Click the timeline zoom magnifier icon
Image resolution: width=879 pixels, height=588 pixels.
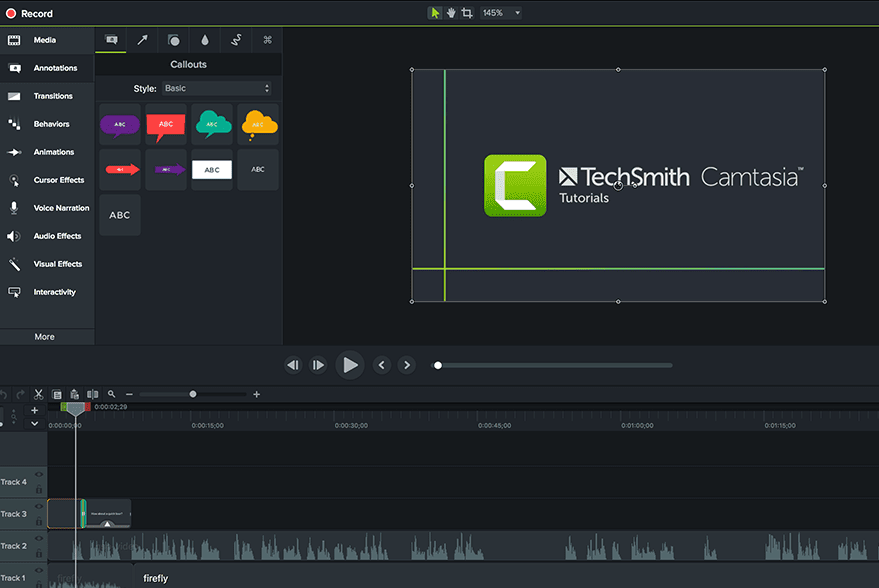[x=112, y=394]
